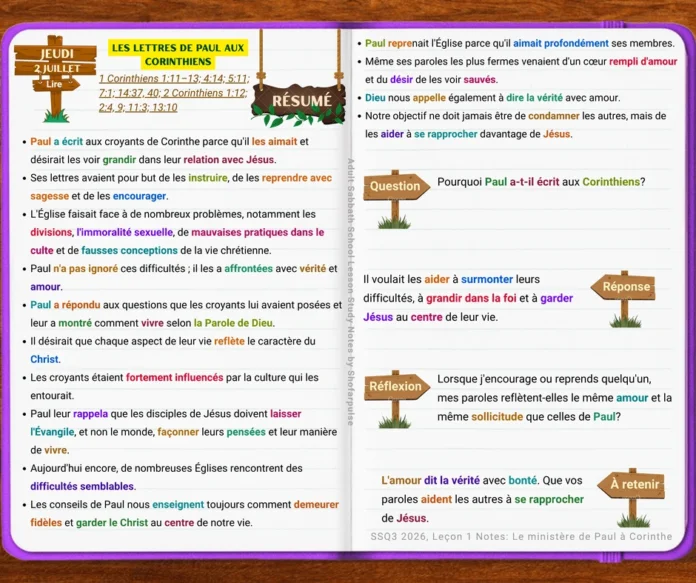The image size is (696, 583).
Task: Select the Question signpost icon
Action: click(x=396, y=199)
